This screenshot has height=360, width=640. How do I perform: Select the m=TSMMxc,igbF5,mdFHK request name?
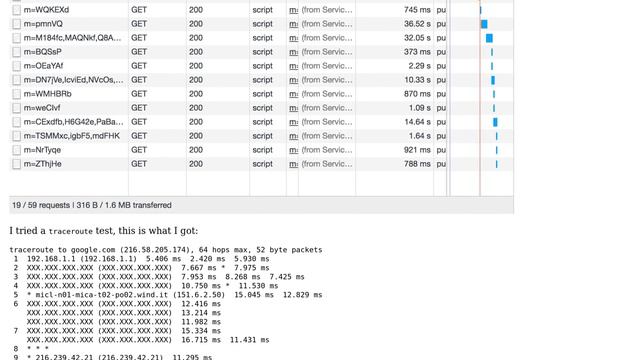(71, 136)
